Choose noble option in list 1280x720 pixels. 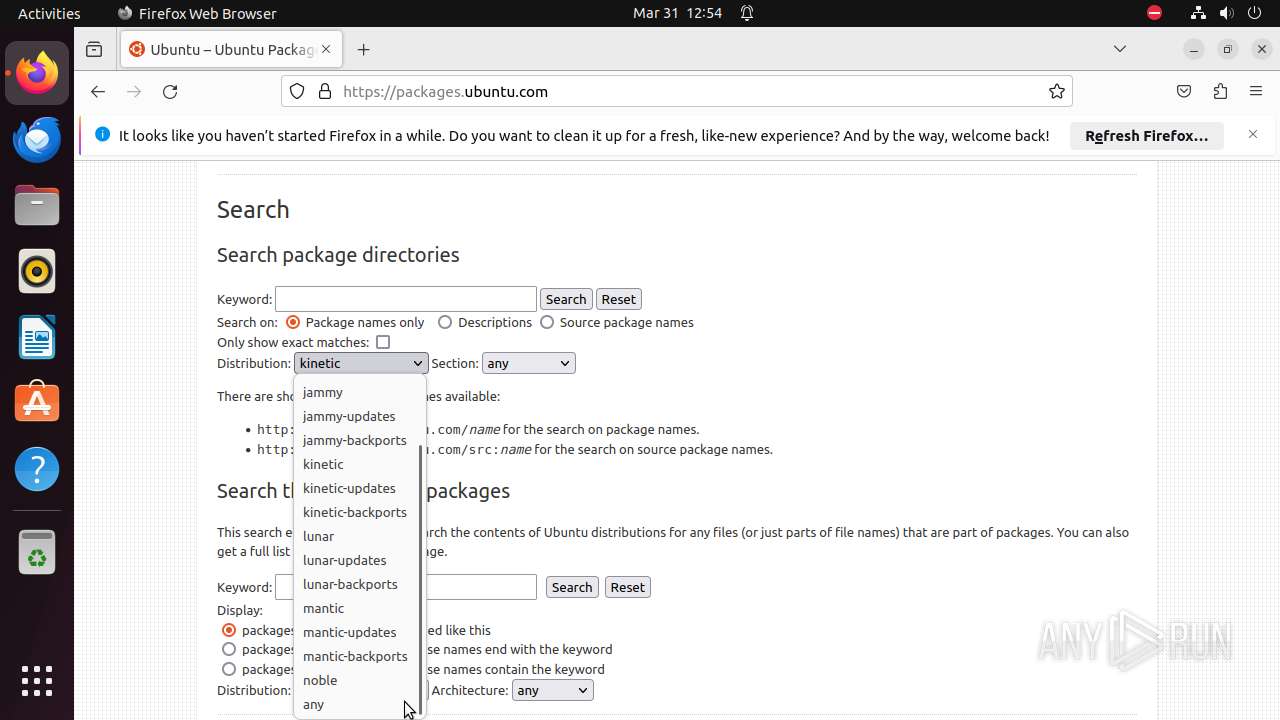357,680
